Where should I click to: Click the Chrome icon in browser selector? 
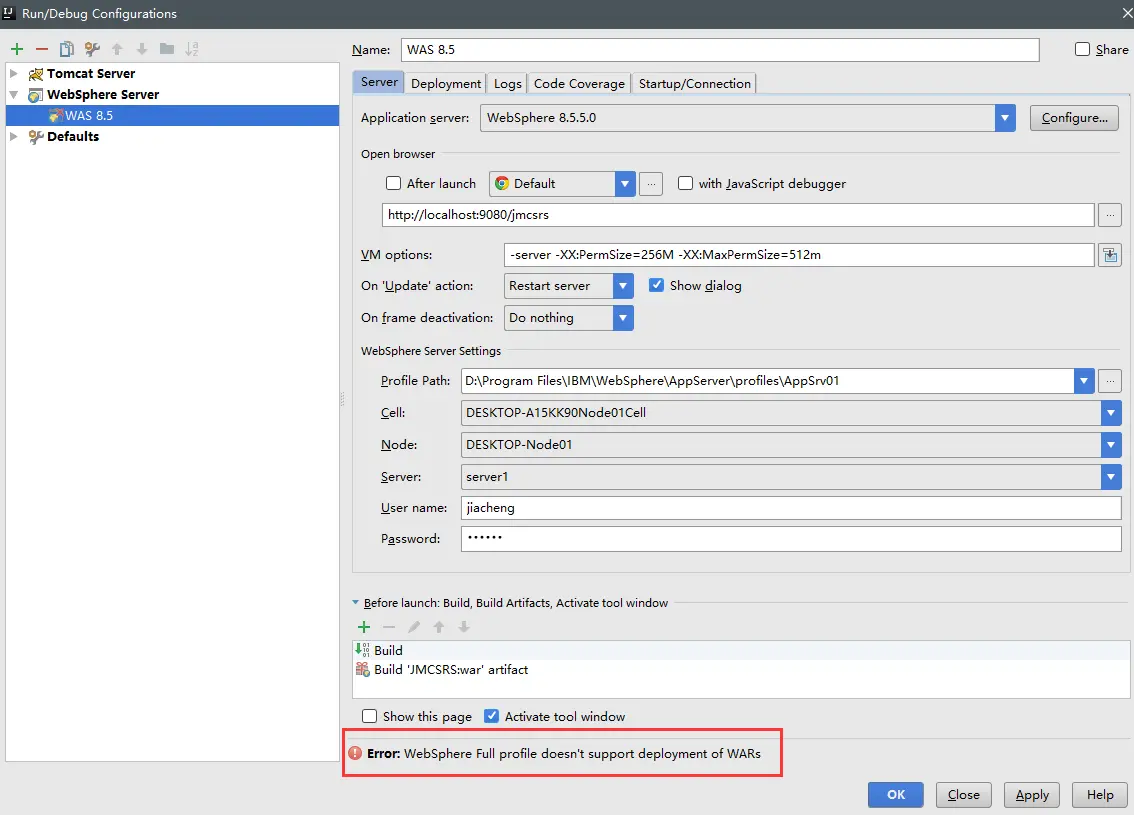(x=502, y=184)
